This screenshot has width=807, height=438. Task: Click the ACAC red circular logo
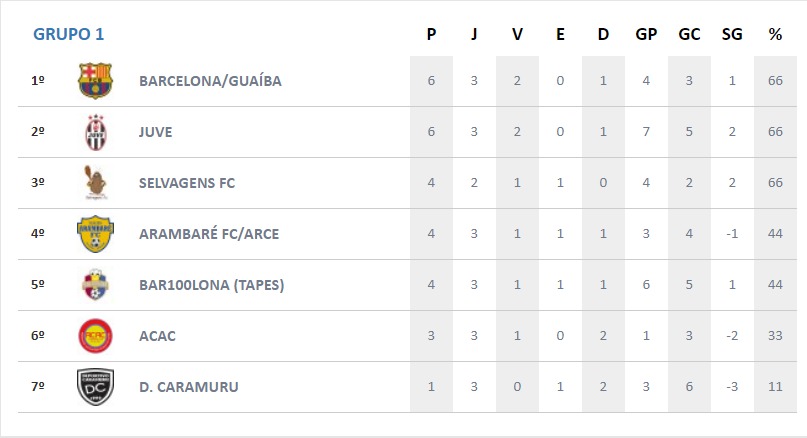point(95,336)
